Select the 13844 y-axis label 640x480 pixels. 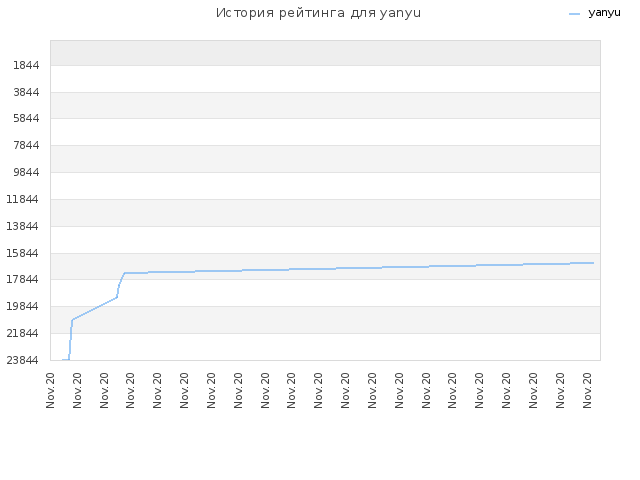[x=22, y=226]
